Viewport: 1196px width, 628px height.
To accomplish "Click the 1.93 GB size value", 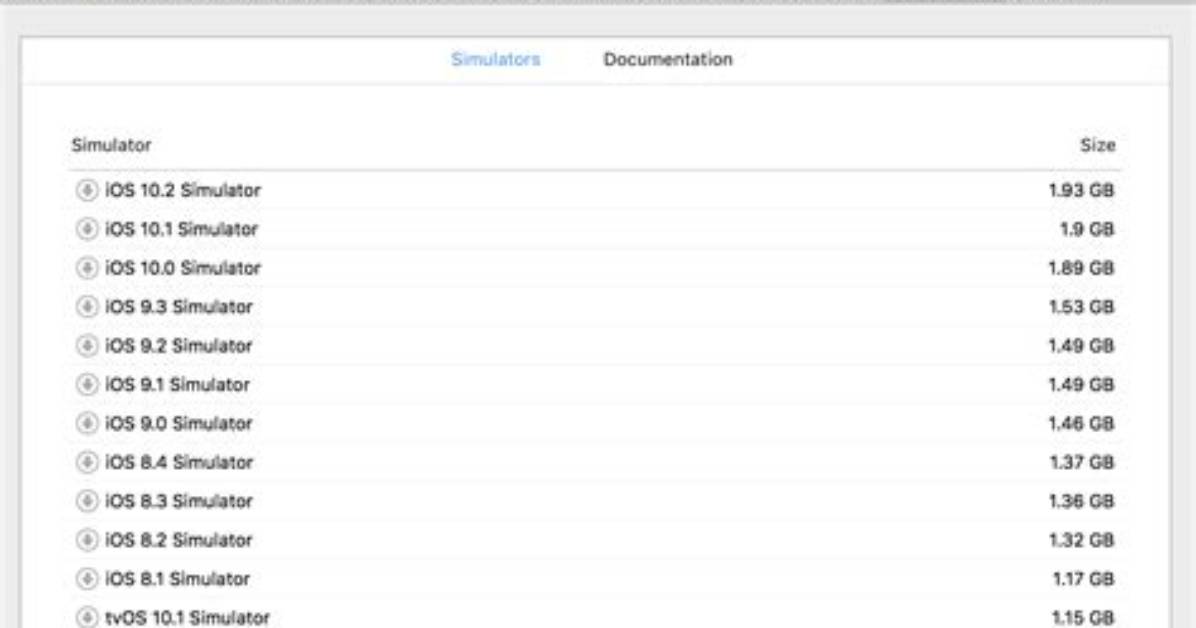I will point(1081,190).
